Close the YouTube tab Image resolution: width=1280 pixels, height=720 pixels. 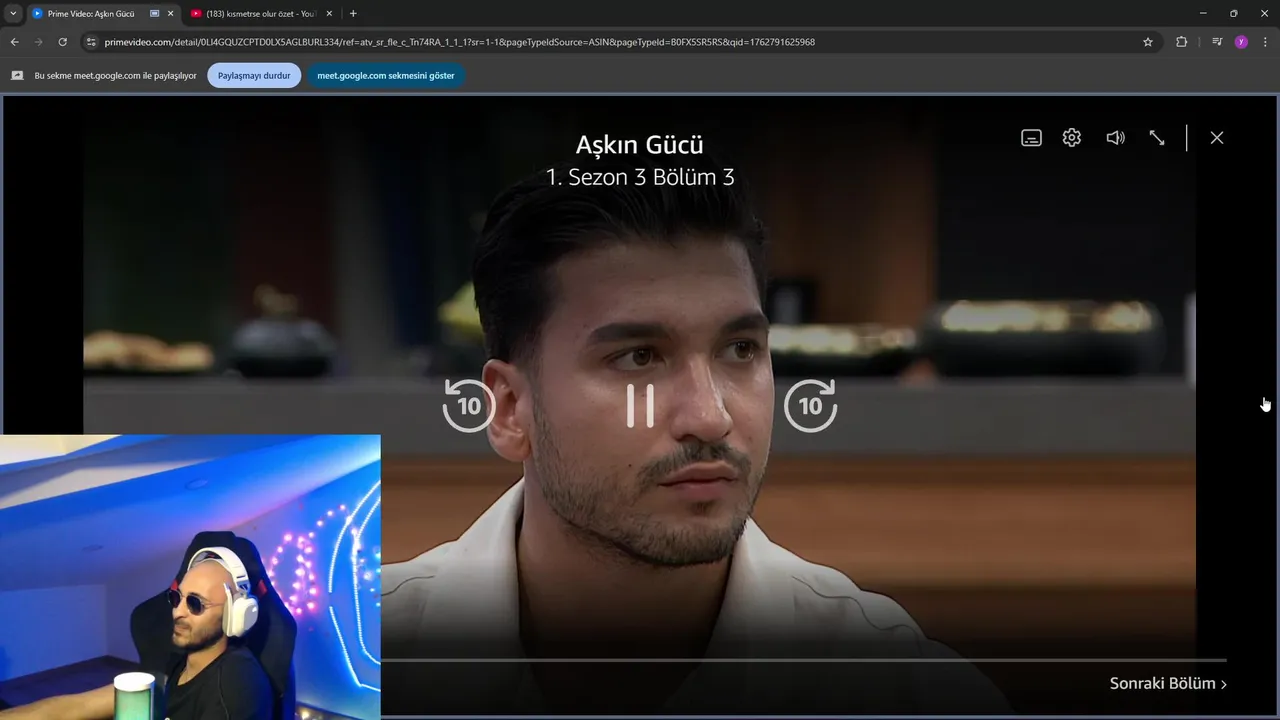tap(329, 14)
